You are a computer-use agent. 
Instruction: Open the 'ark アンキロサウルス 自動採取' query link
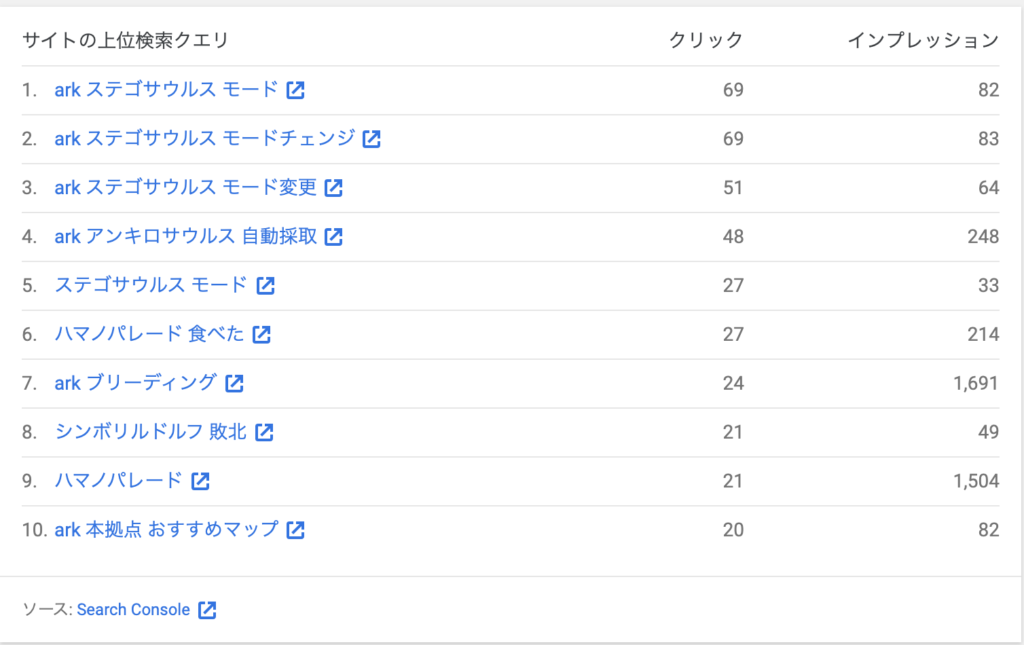click(x=185, y=237)
